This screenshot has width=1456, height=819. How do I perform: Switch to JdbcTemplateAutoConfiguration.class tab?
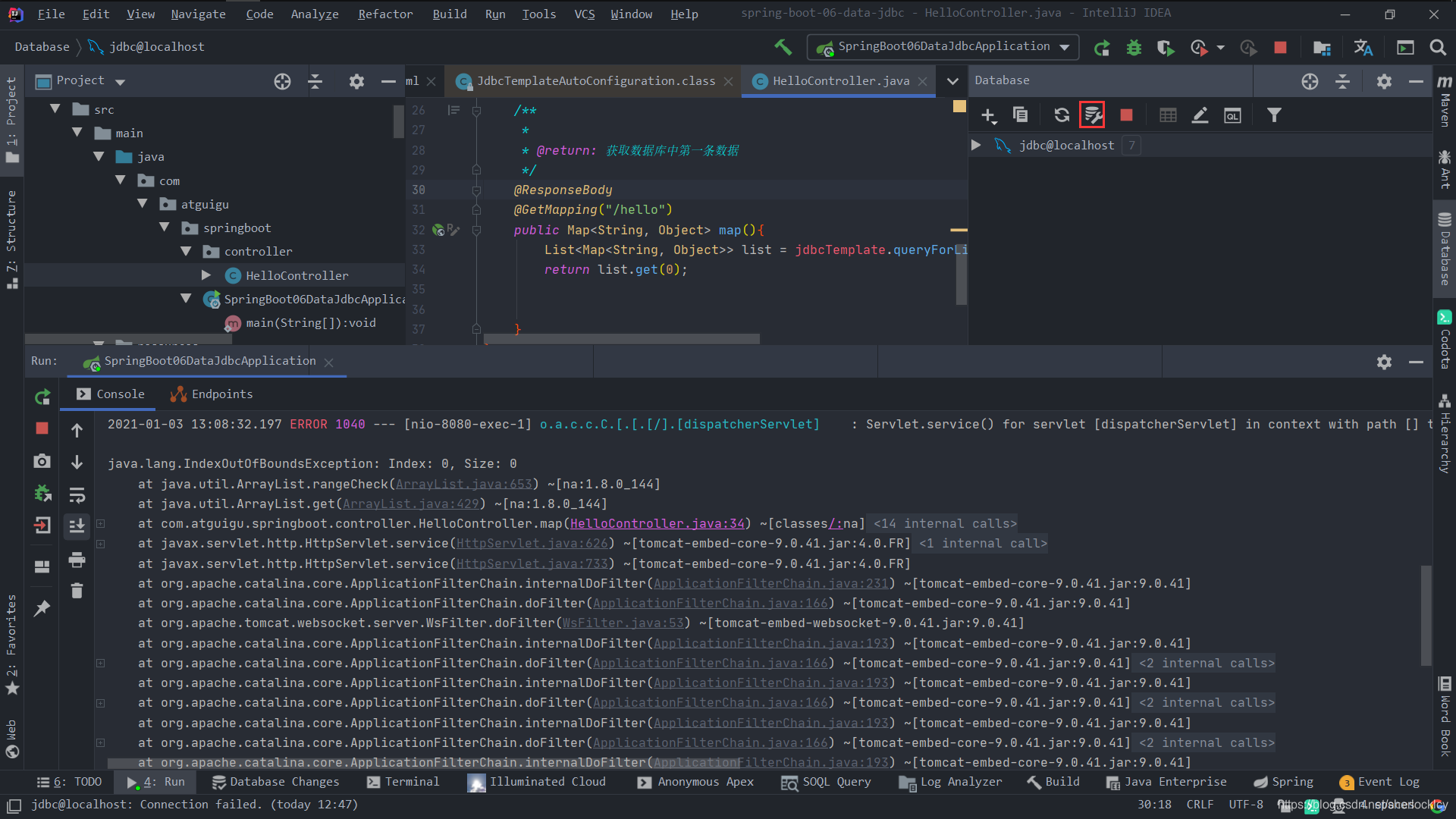[x=595, y=81]
